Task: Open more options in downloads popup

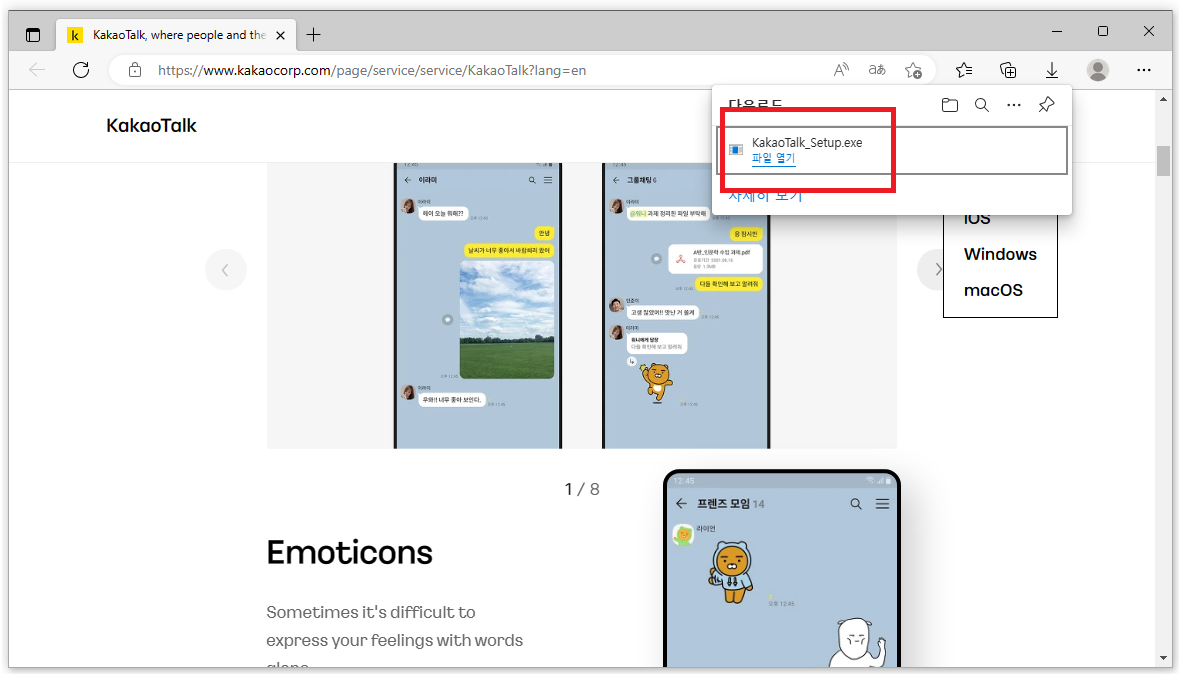Action: tap(1014, 105)
